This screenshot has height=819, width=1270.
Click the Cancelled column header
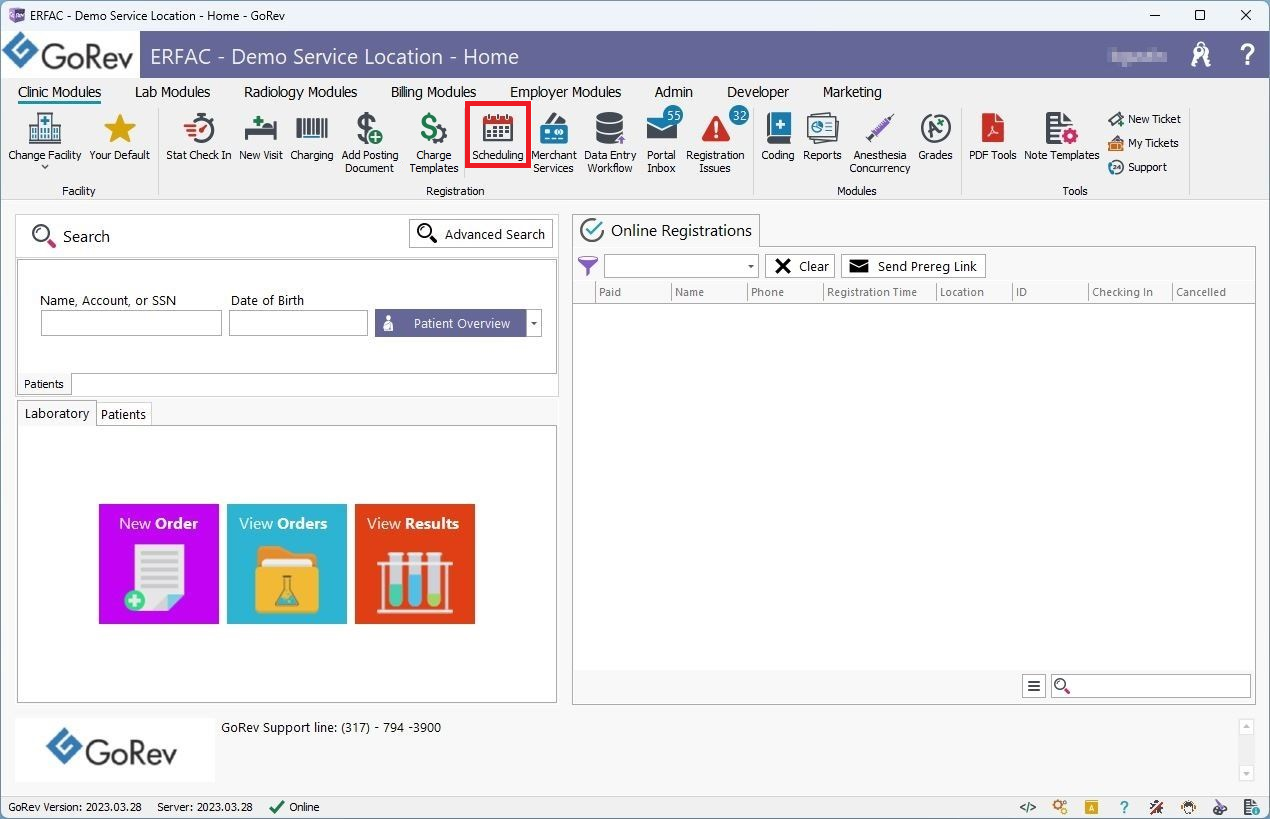coord(1213,292)
